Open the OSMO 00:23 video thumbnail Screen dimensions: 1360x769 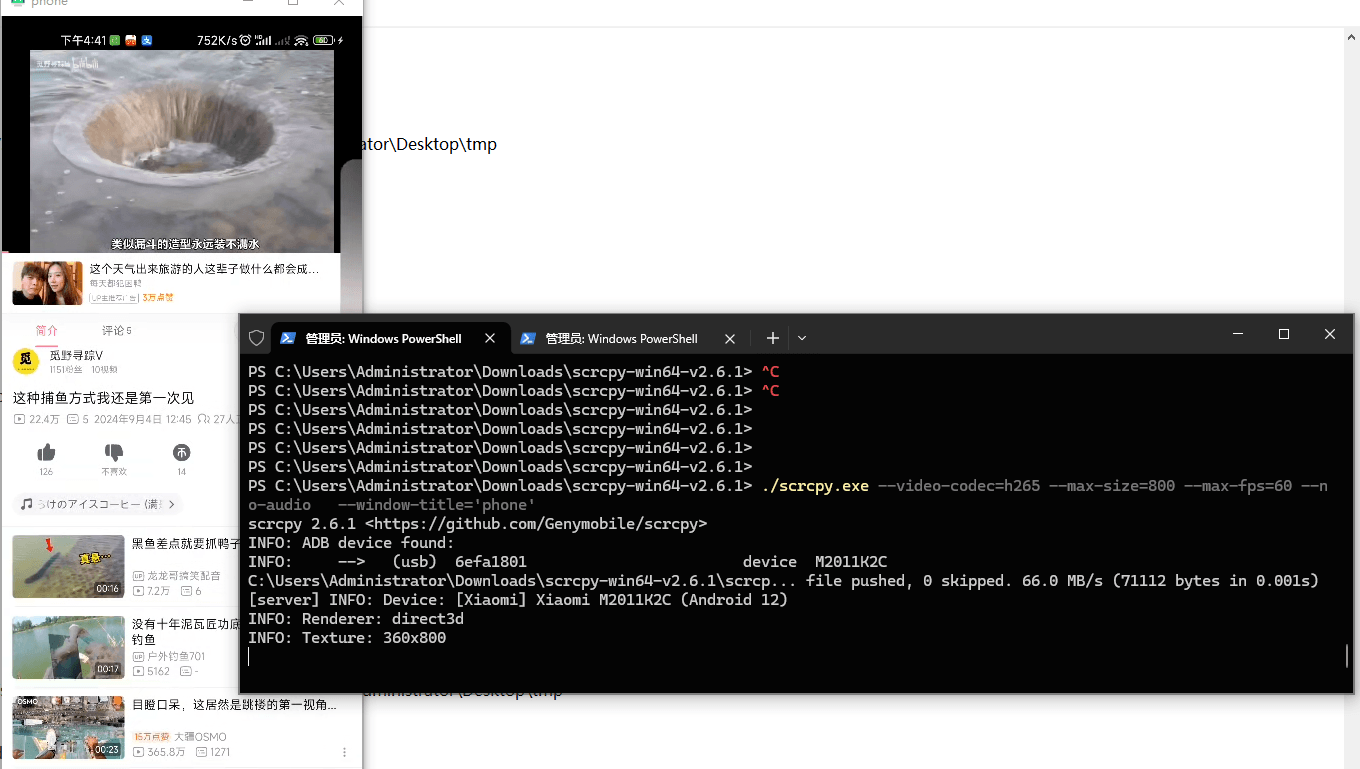(x=68, y=727)
